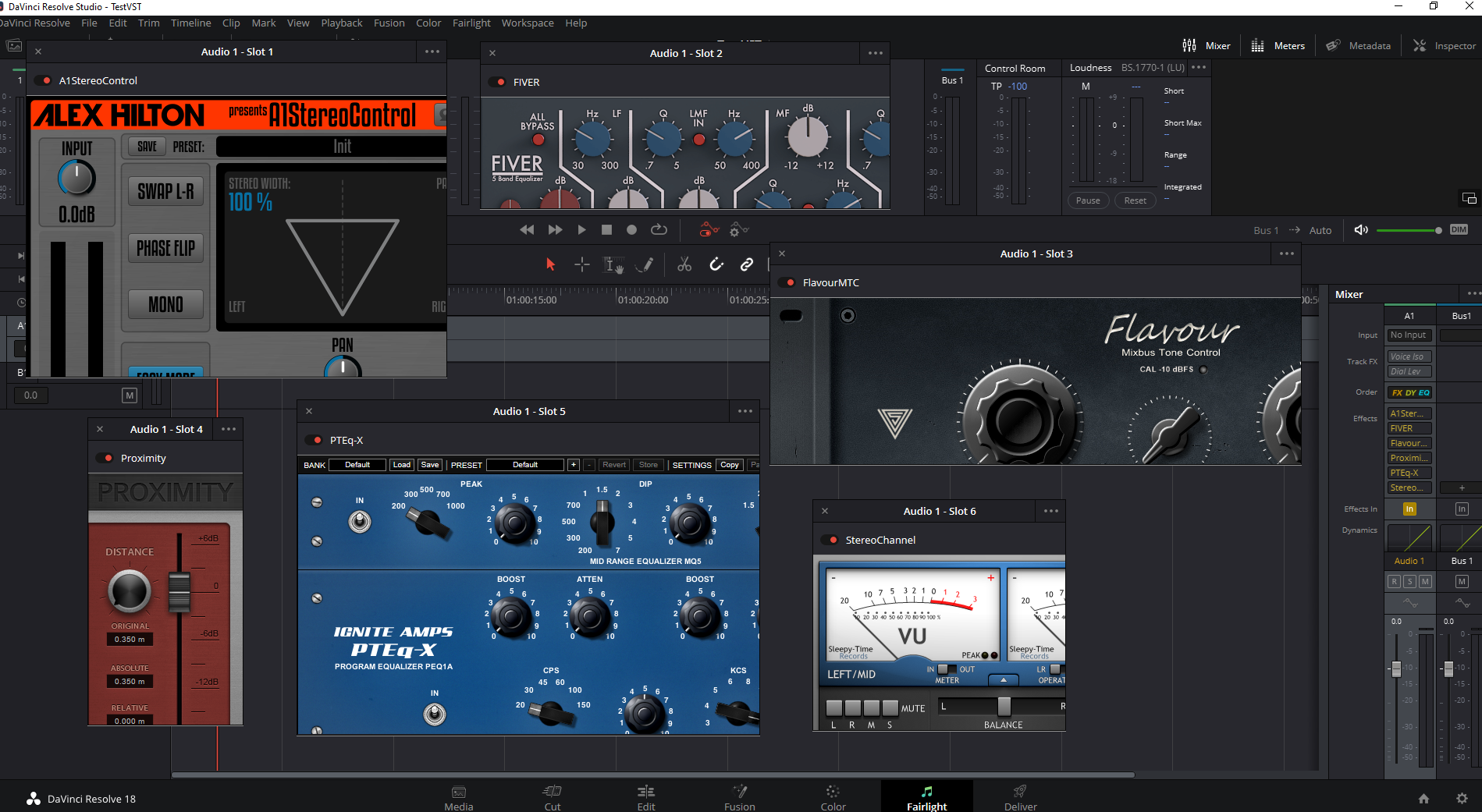Image resolution: width=1482 pixels, height=812 pixels.
Task: Open options menu for Audio 1 - Slot 2
Action: (x=876, y=53)
